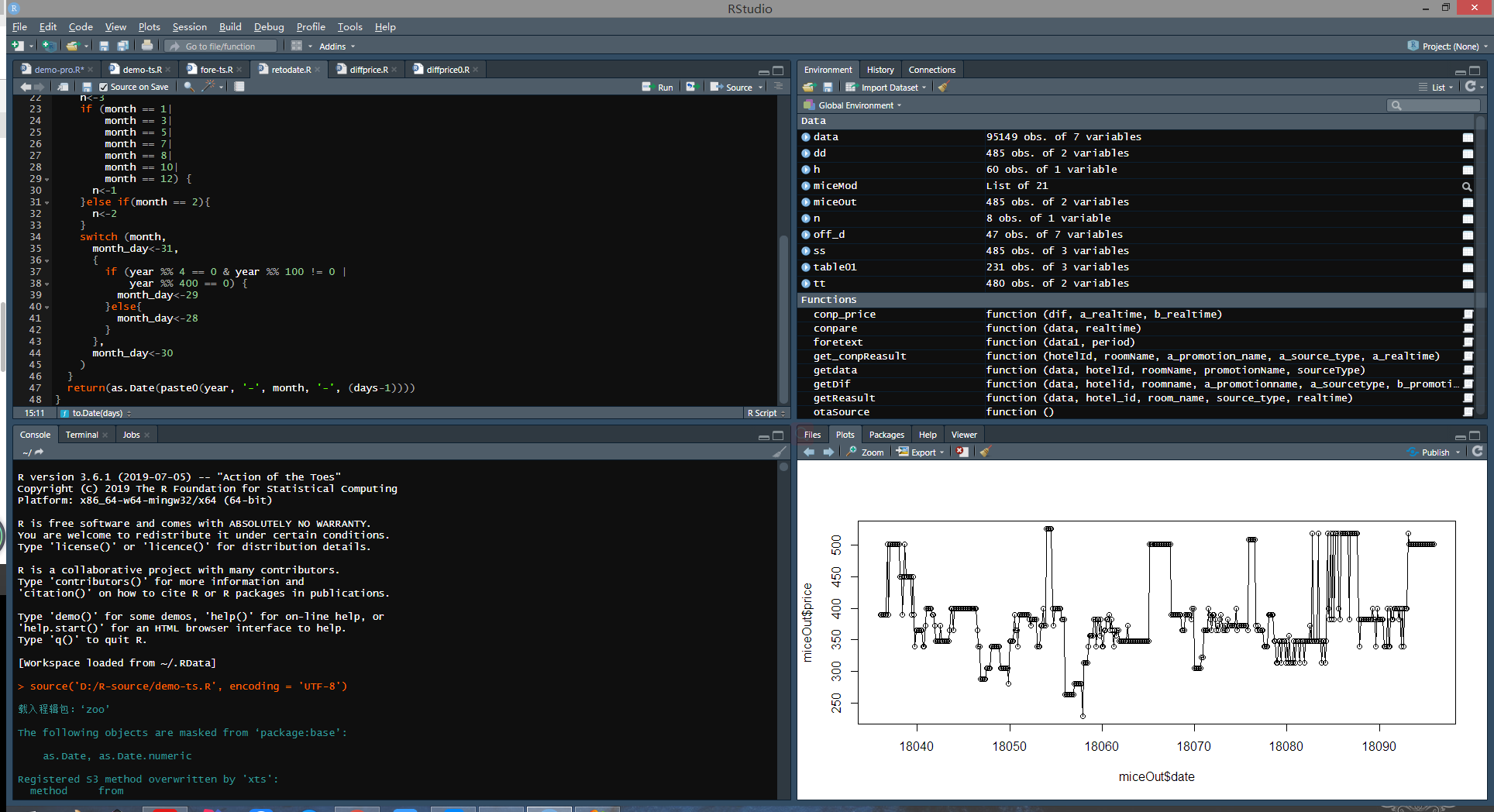Expand the table01 object blue arrow
This screenshot has width=1494, height=812.
[x=806, y=267]
